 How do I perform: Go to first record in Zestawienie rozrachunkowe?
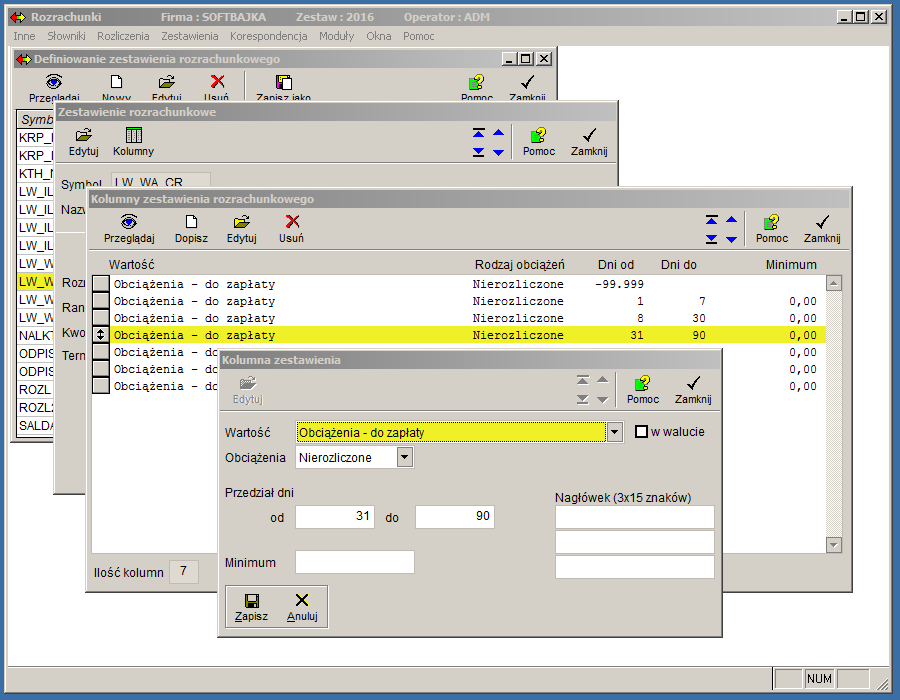[479, 133]
